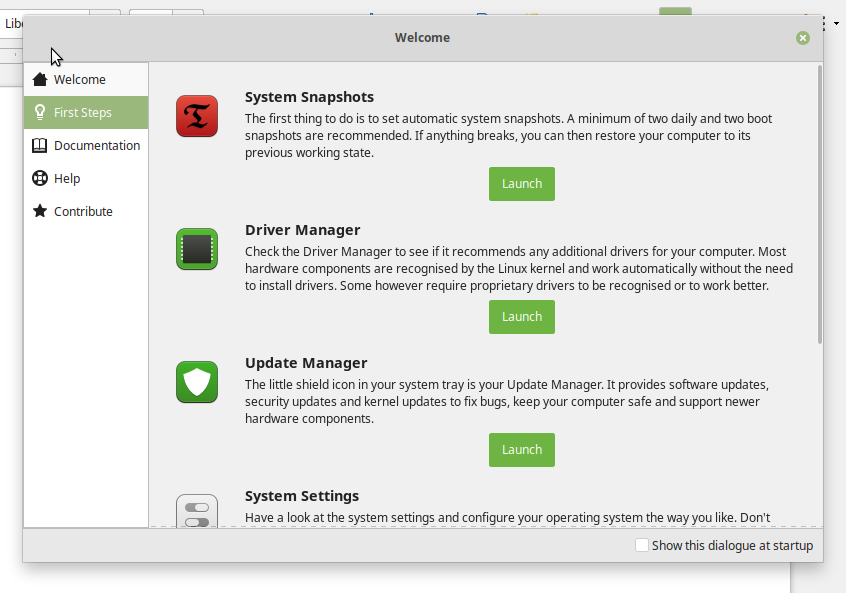Viewport: 846px width, 593px height.
Task: Click the System Settings heading
Action: tap(302, 496)
